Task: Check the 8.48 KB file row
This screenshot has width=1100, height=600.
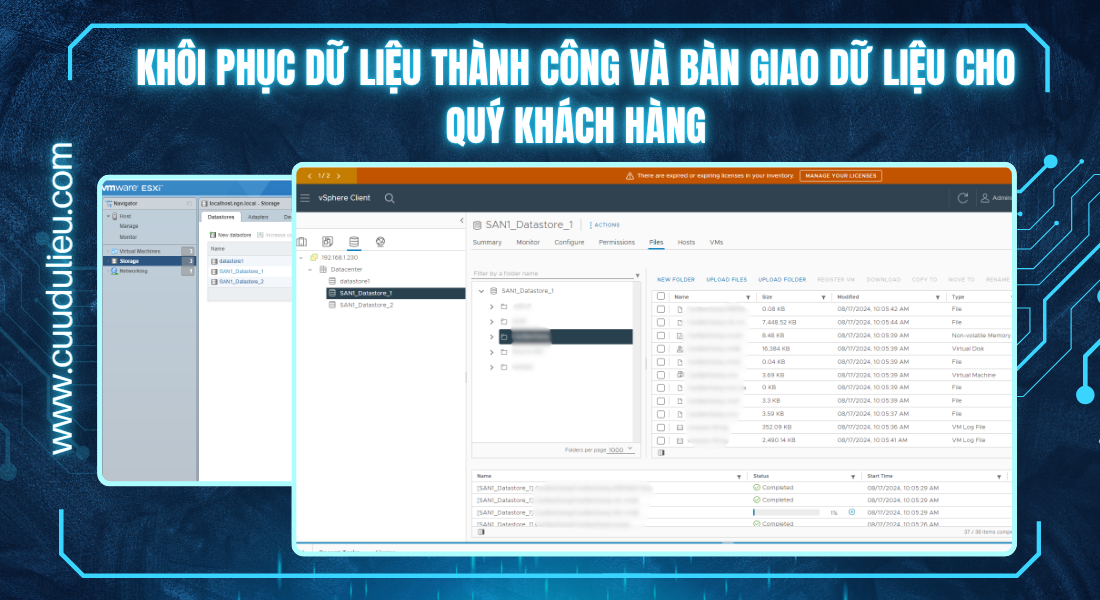Action: point(661,335)
